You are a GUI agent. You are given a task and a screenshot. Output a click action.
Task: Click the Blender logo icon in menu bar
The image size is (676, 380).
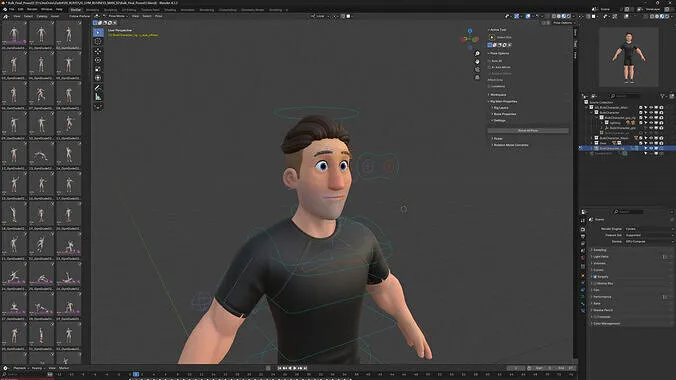pyautogui.click(x=5, y=9)
